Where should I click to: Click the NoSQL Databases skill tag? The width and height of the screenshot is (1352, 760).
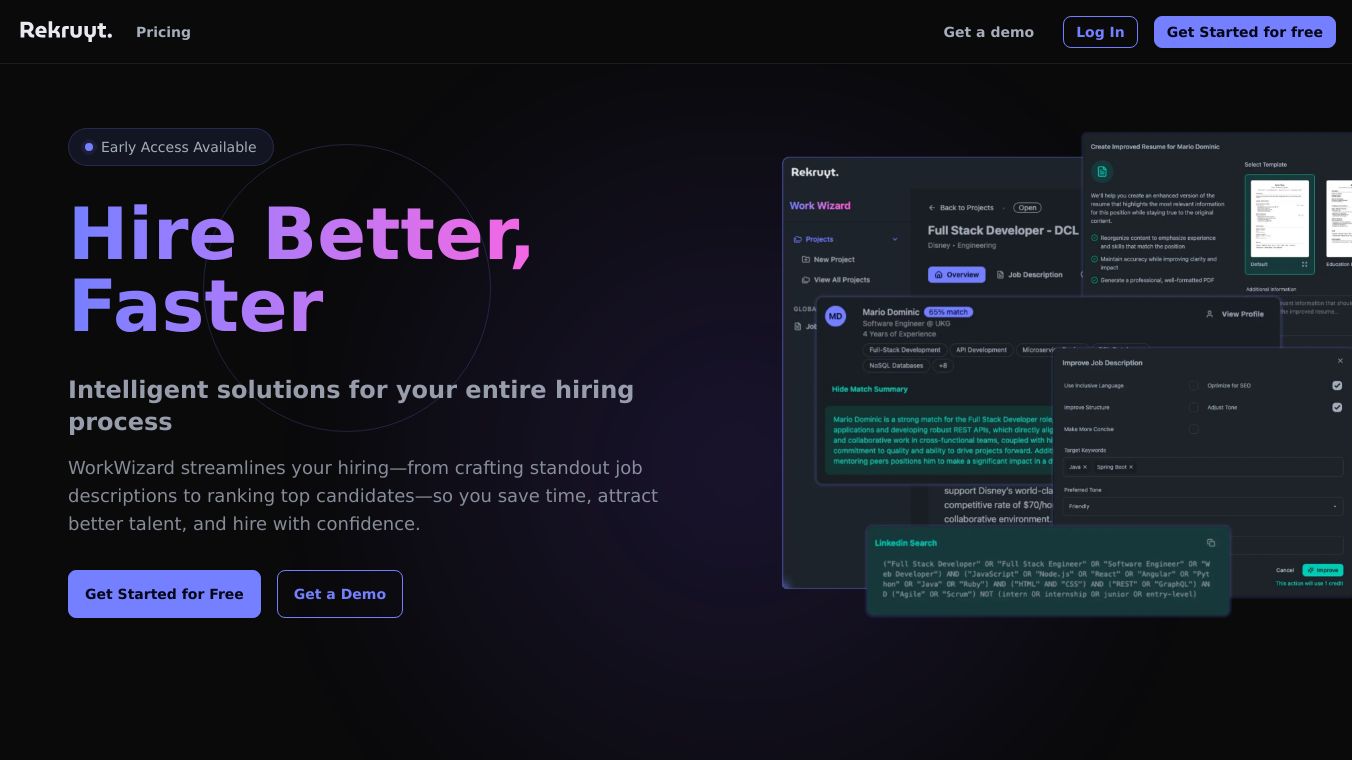[x=896, y=366]
